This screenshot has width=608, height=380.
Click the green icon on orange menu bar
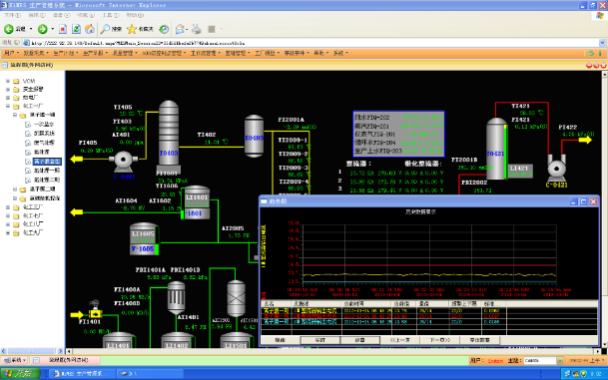pyautogui.click(x=591, y=53)
